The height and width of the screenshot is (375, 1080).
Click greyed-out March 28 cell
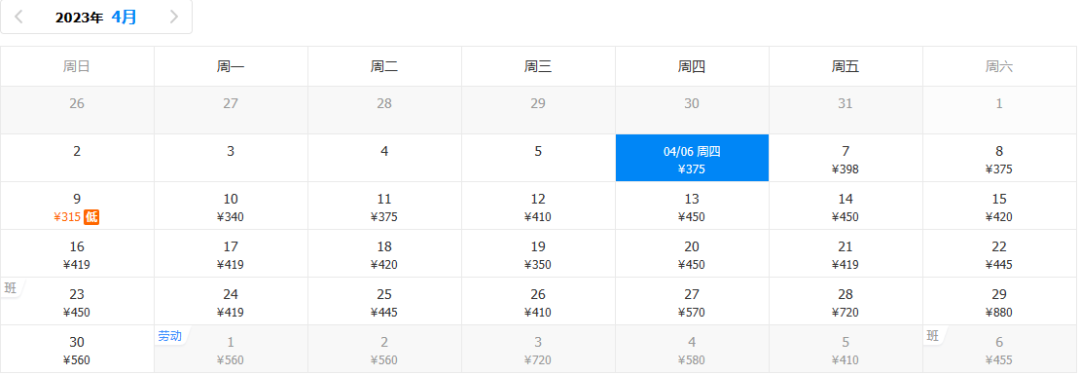(x=384, y=110)
